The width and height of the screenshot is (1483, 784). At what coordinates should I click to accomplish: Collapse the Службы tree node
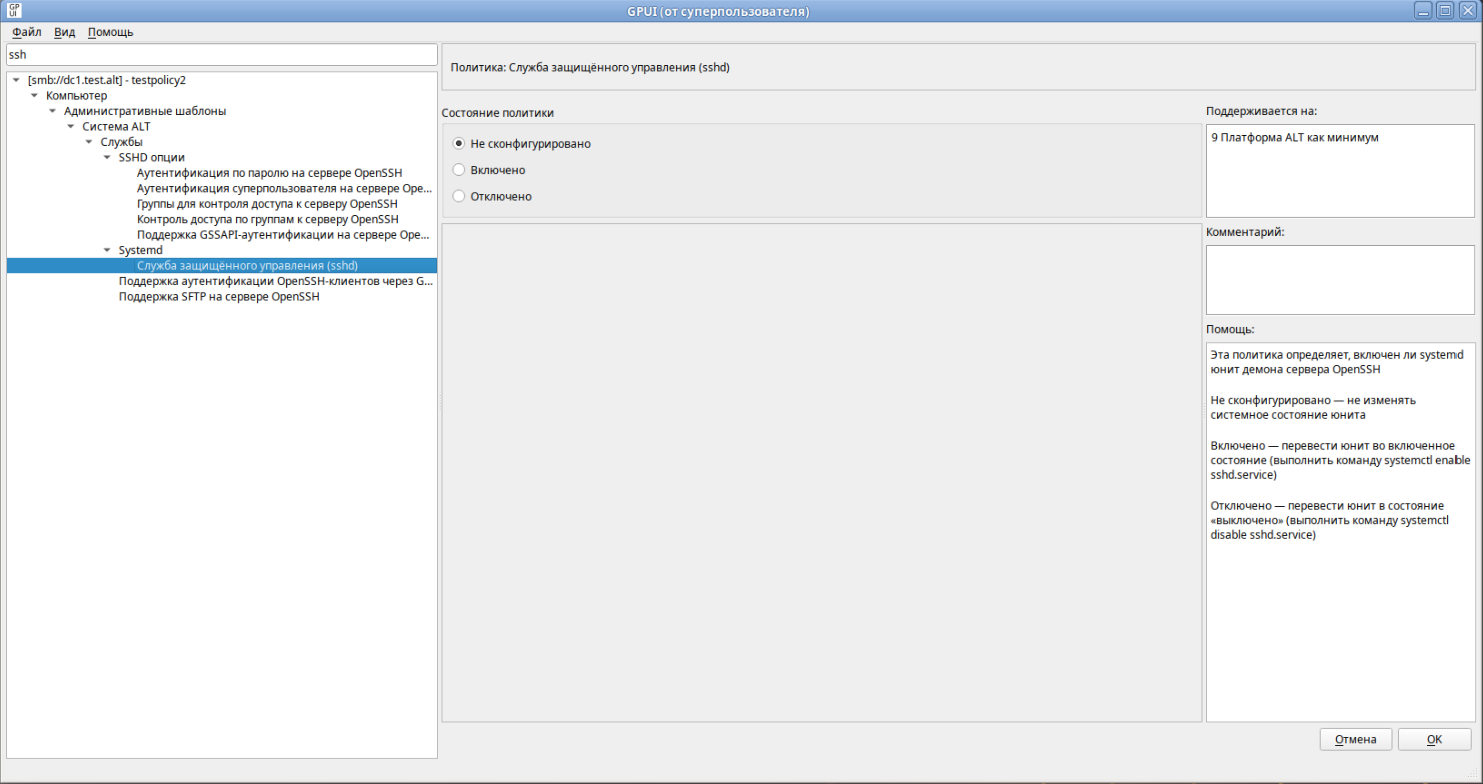click(x=89, y=142)
